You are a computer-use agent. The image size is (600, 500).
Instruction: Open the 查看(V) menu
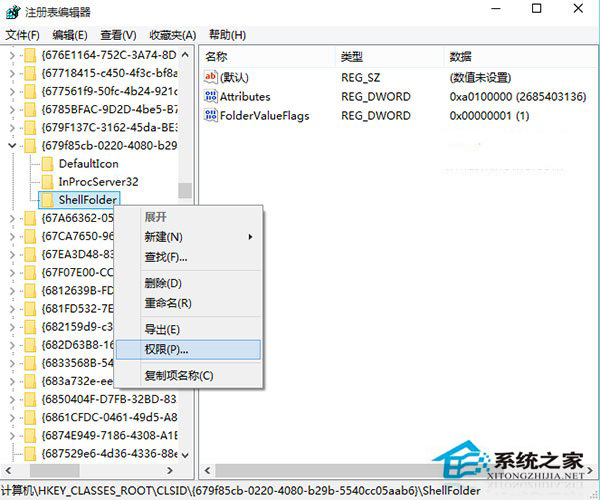click(118, 35)
